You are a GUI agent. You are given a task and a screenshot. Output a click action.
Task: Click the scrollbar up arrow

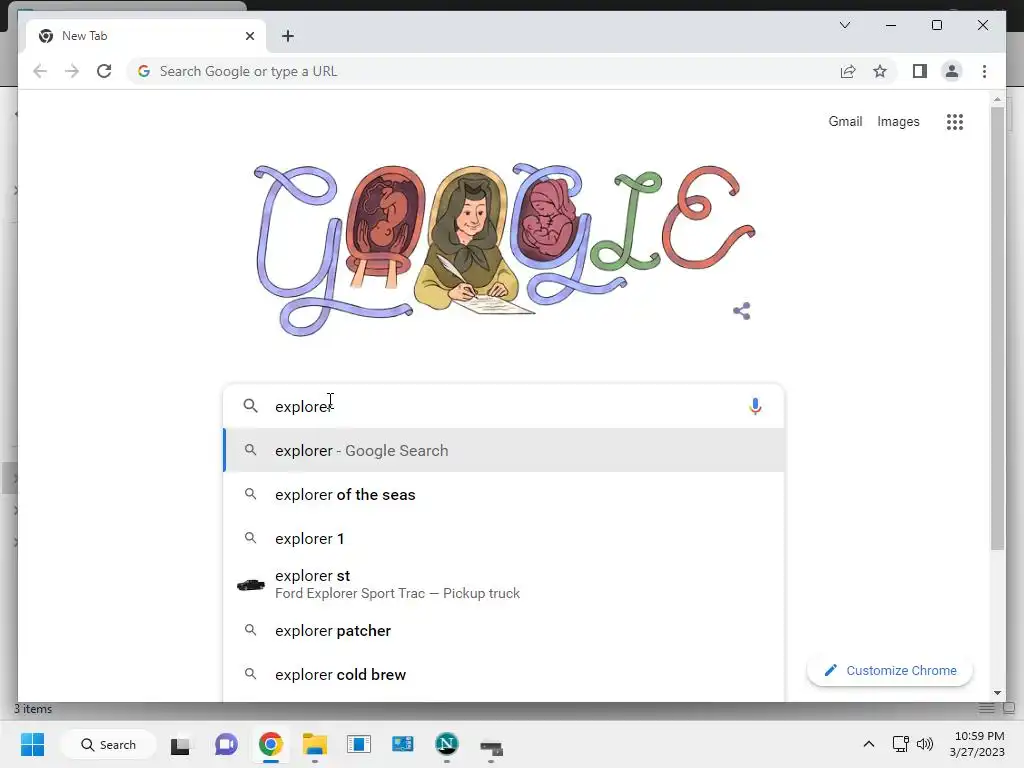pos(997,100)
